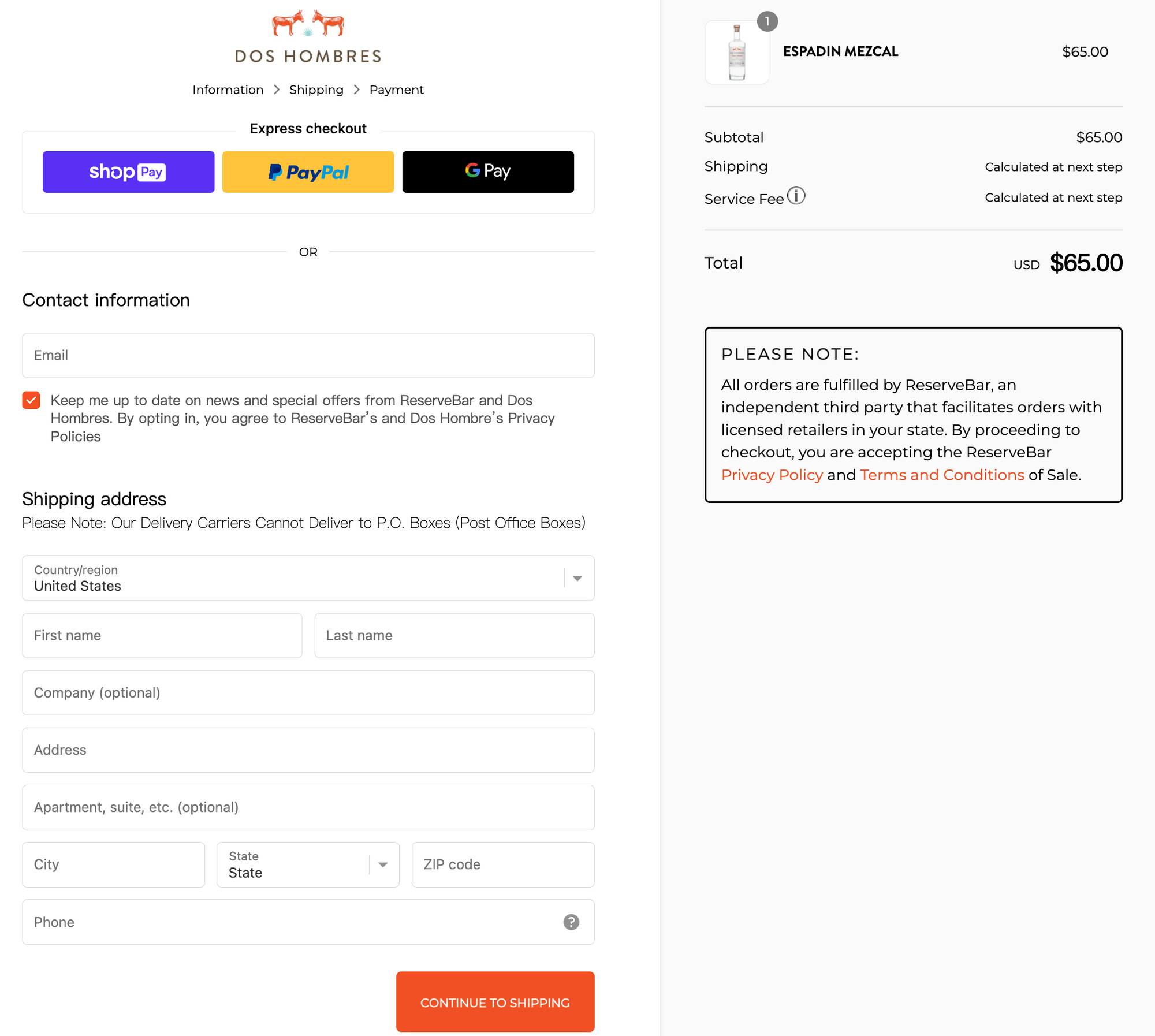Click the Apartment, suite, etc. field
The width and height of the screenshot is (1155, 1036).
308,807
